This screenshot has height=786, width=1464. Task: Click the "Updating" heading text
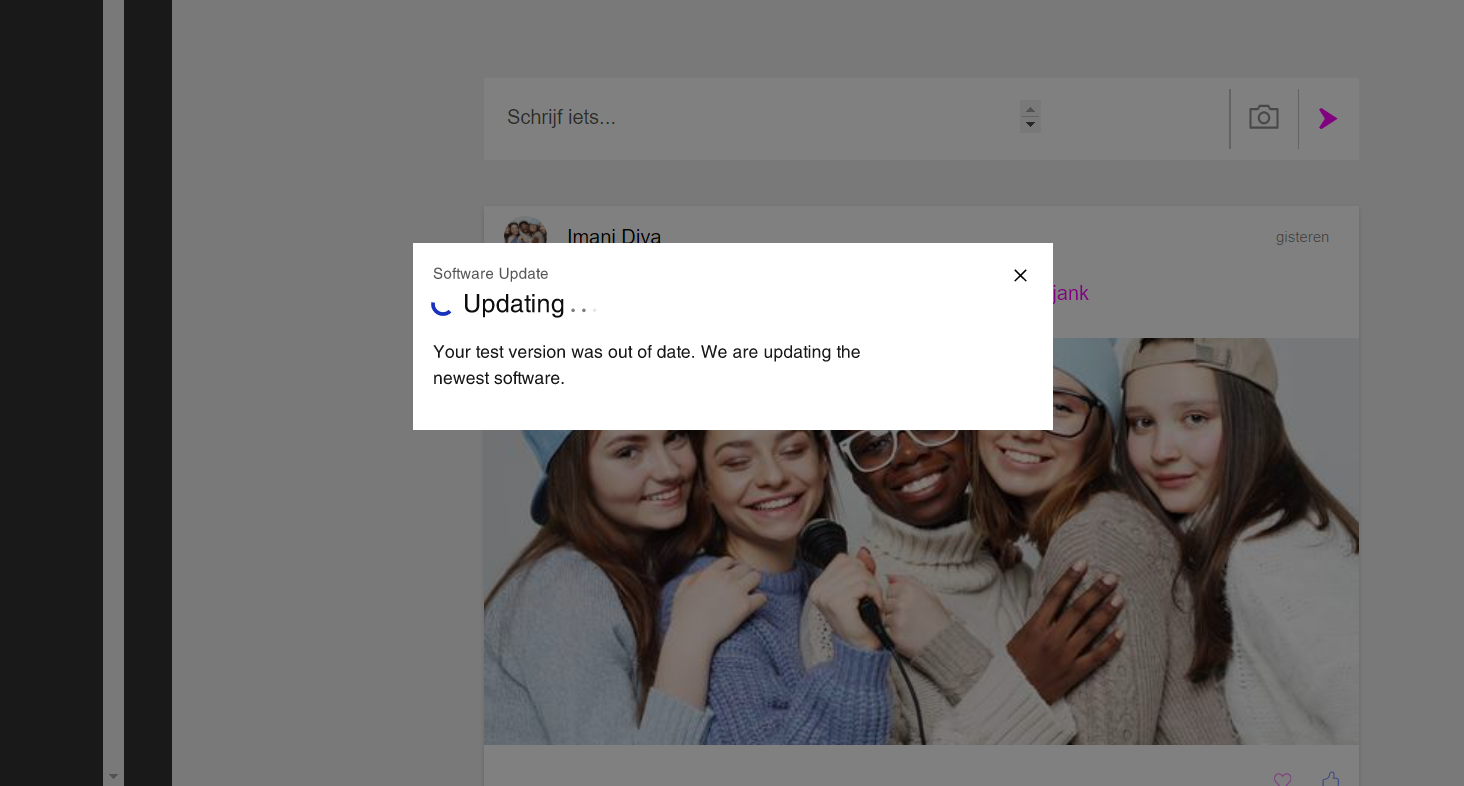point(514,304)
